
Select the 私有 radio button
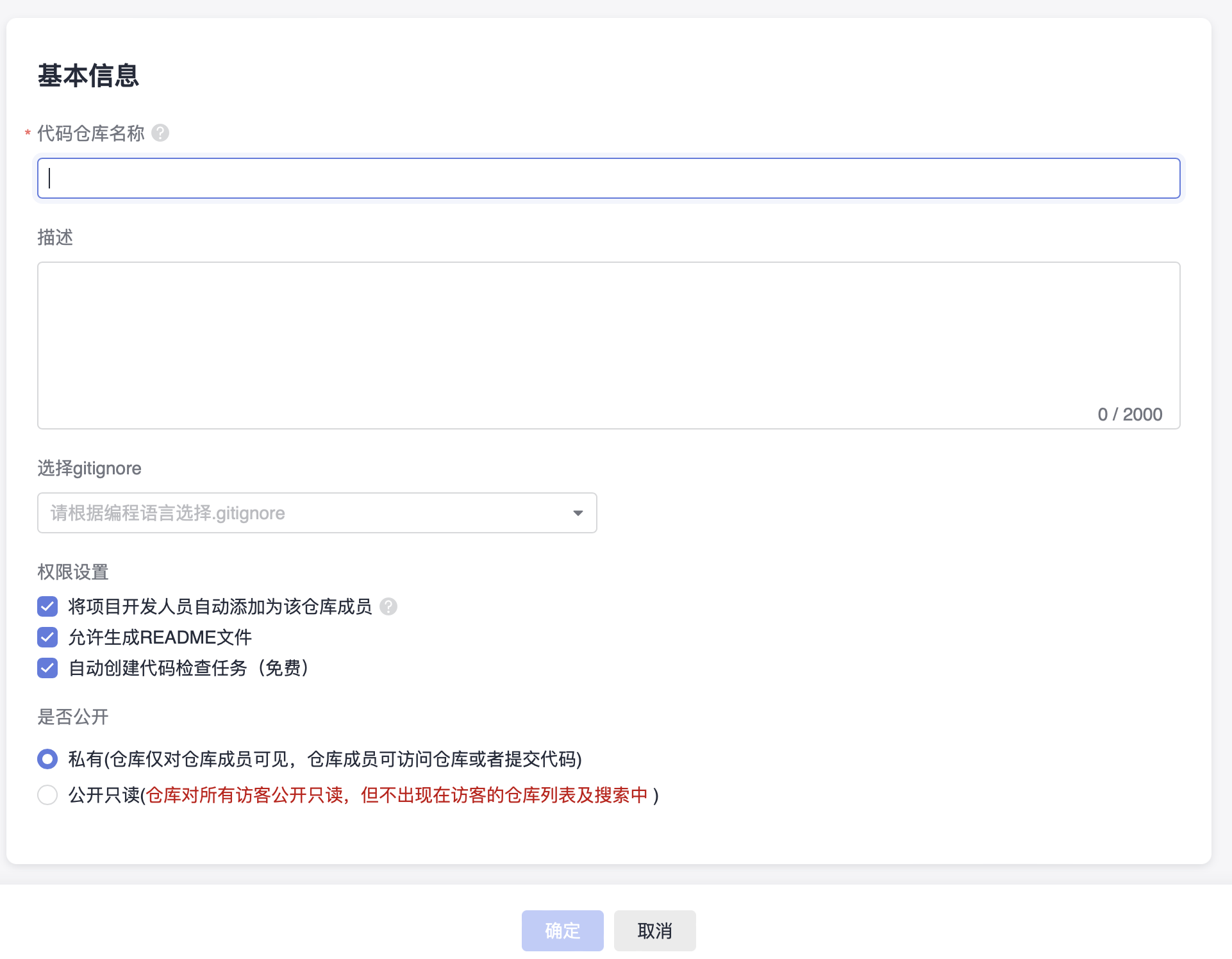(47, 759)
